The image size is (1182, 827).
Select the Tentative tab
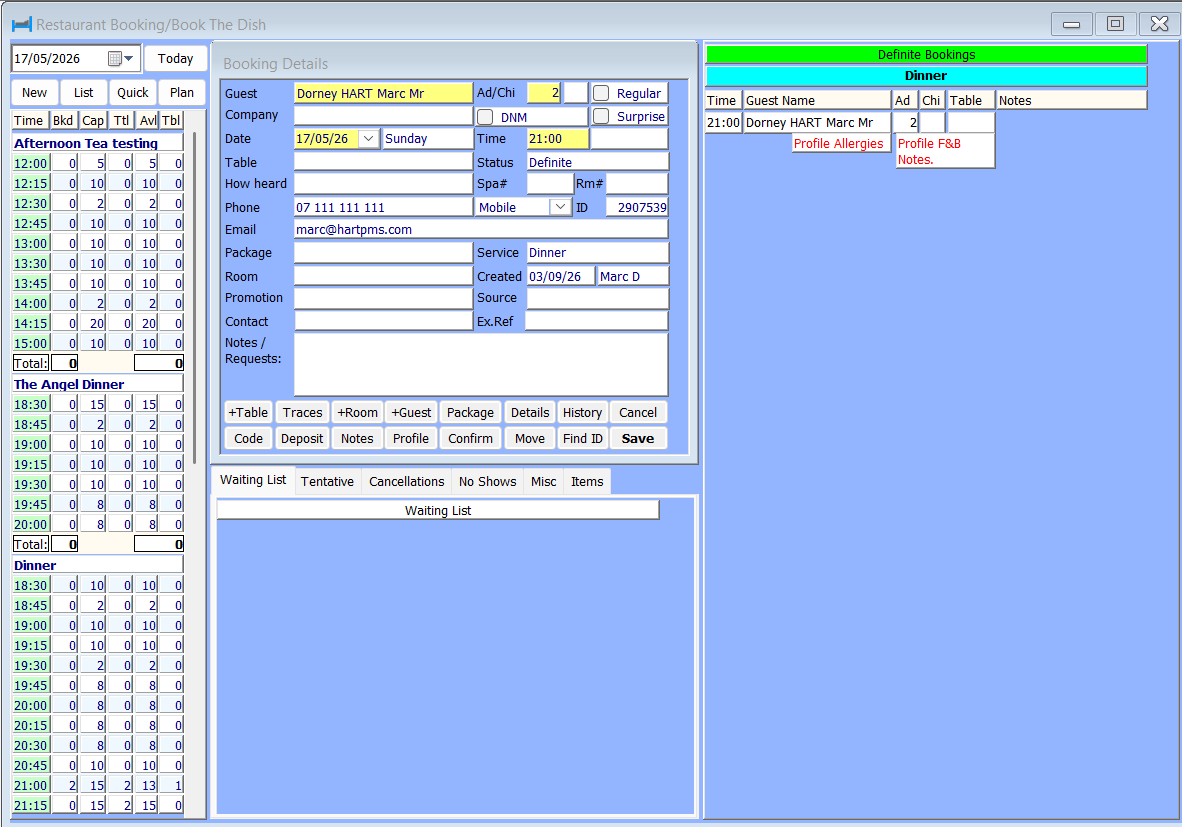point(327,482)
